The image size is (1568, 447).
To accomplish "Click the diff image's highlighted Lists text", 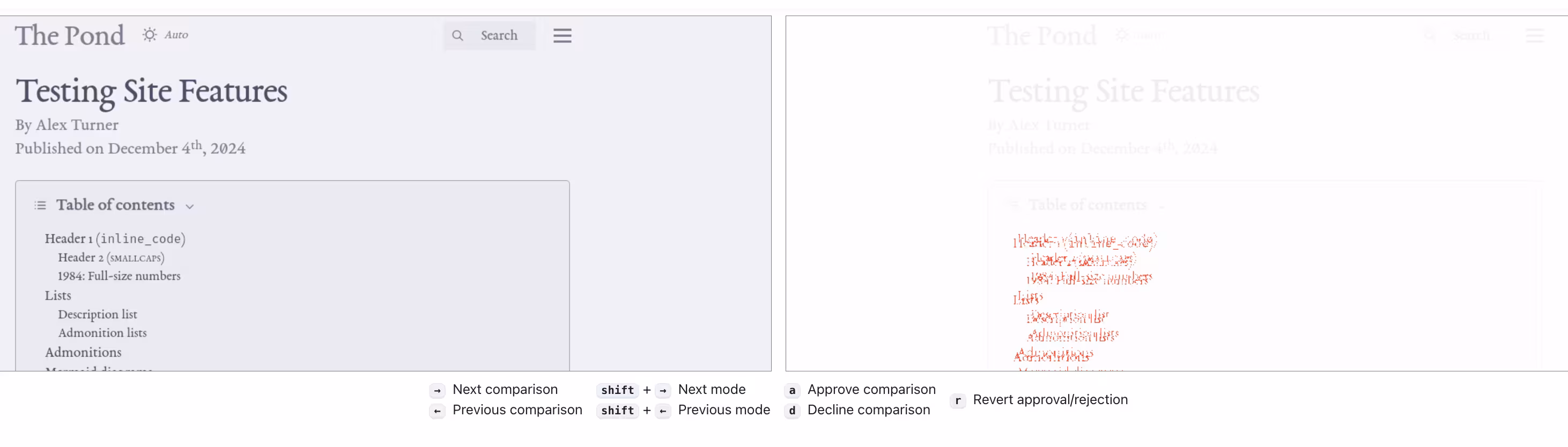I will 1027,298.
